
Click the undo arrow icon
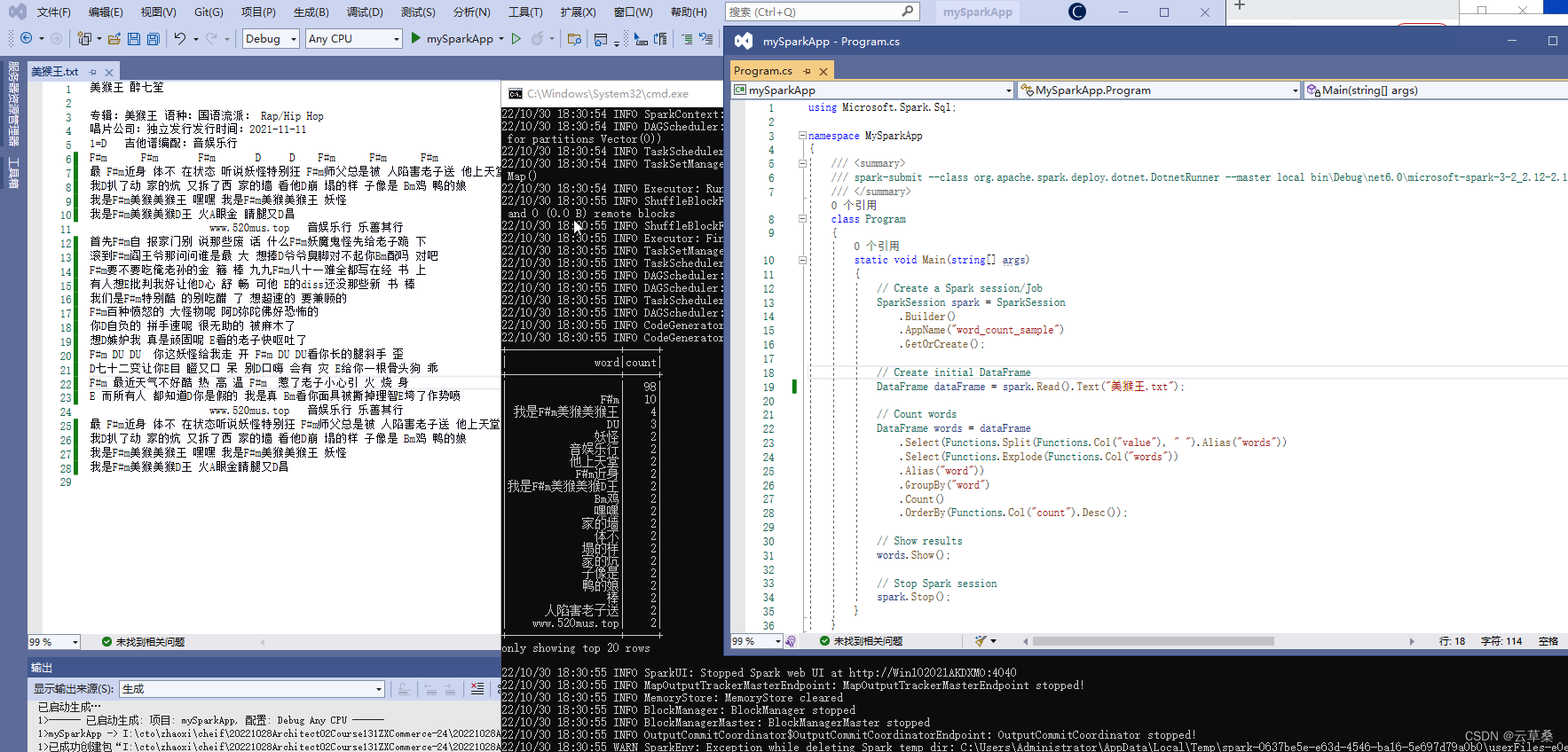tap(180, 38)
